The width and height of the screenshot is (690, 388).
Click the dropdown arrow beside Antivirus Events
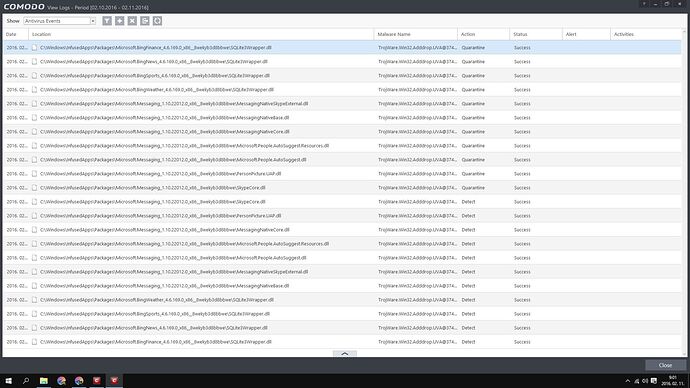tap(92, 21)
